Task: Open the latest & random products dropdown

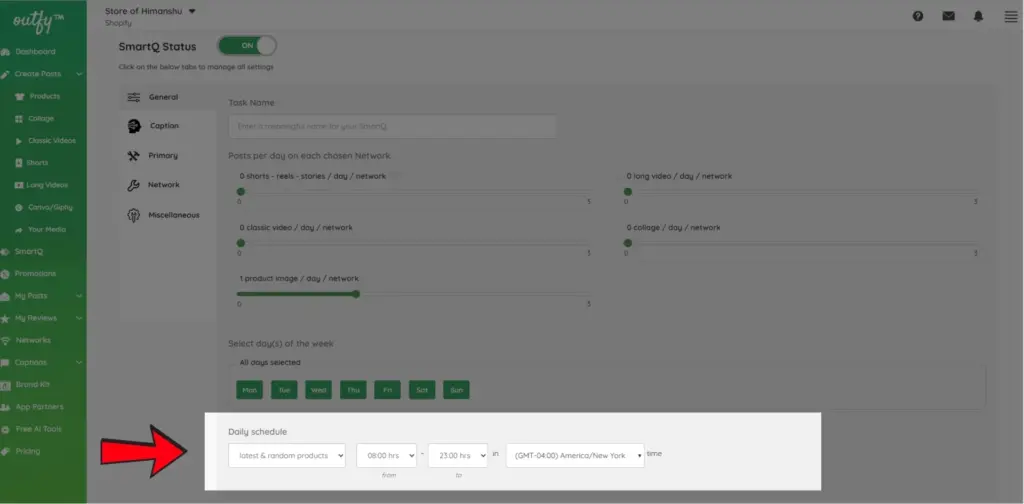Action: [286, 455]
